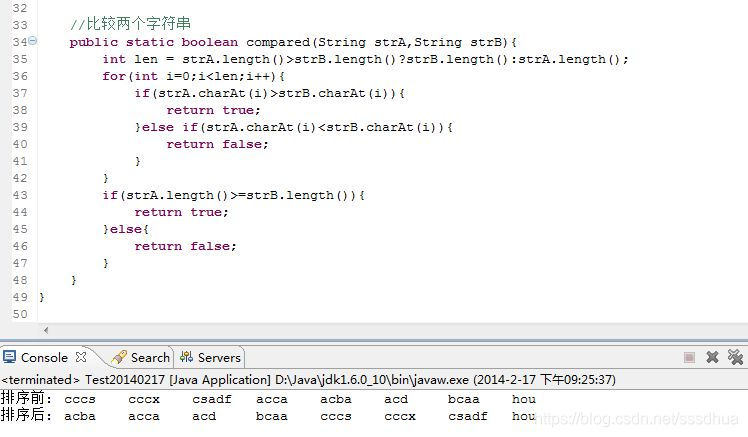Remove all terminated launches double-X icon
This screenshot has width=748, height=437.
735,357
